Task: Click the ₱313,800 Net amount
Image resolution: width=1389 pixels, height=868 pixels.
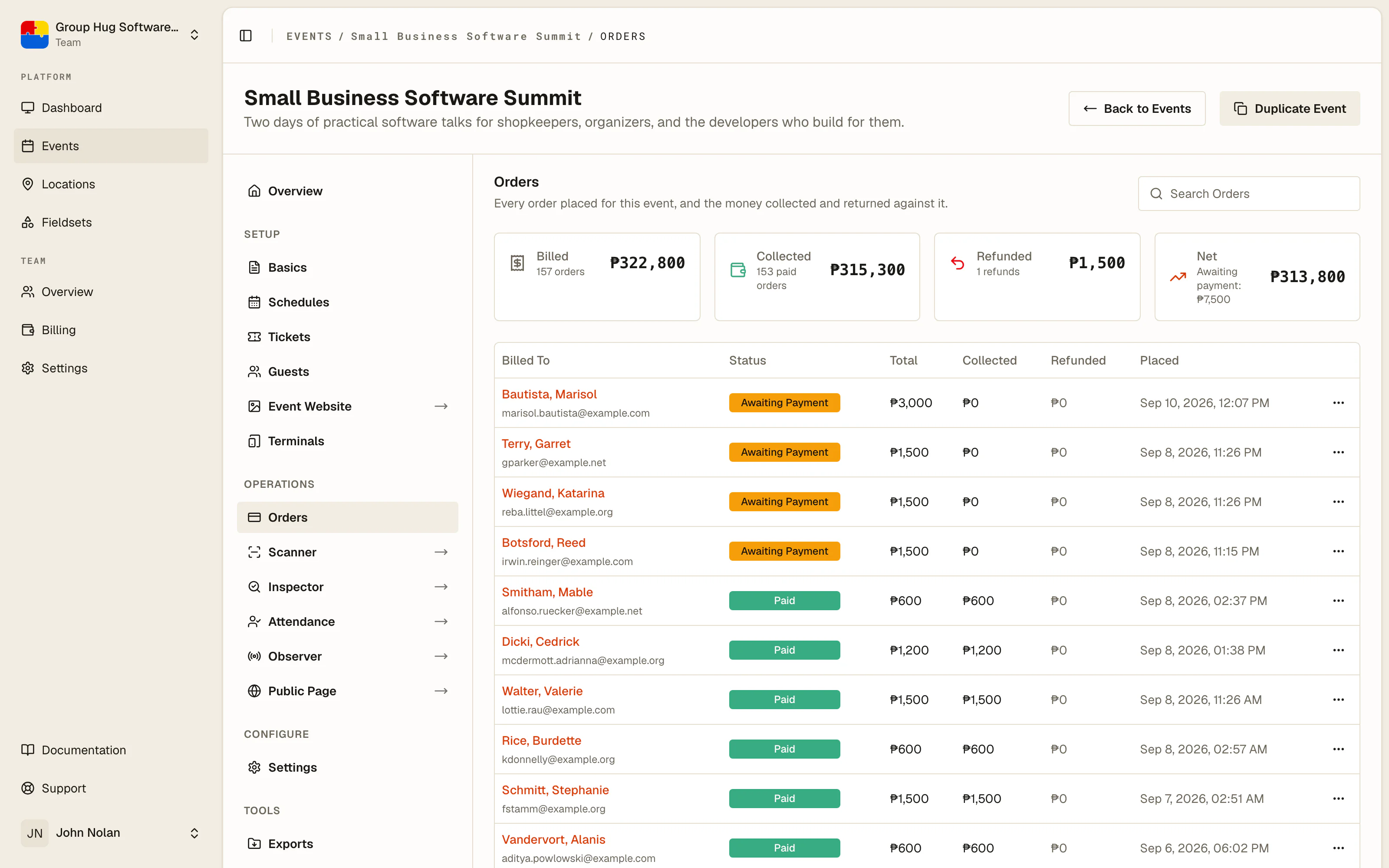Action: coord(1307,277)
